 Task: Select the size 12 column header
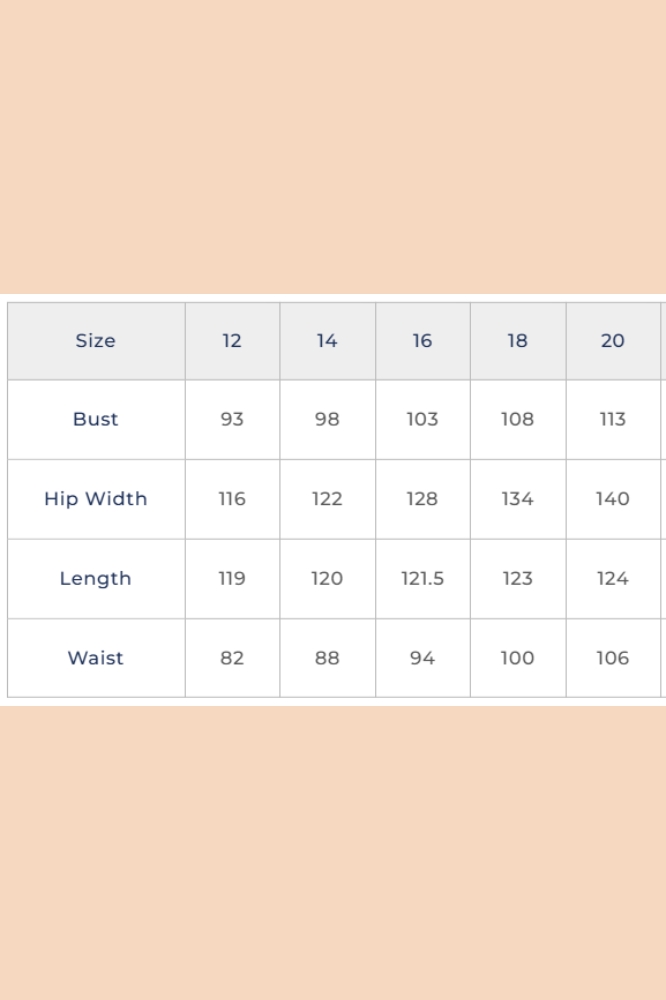[232, 341]
